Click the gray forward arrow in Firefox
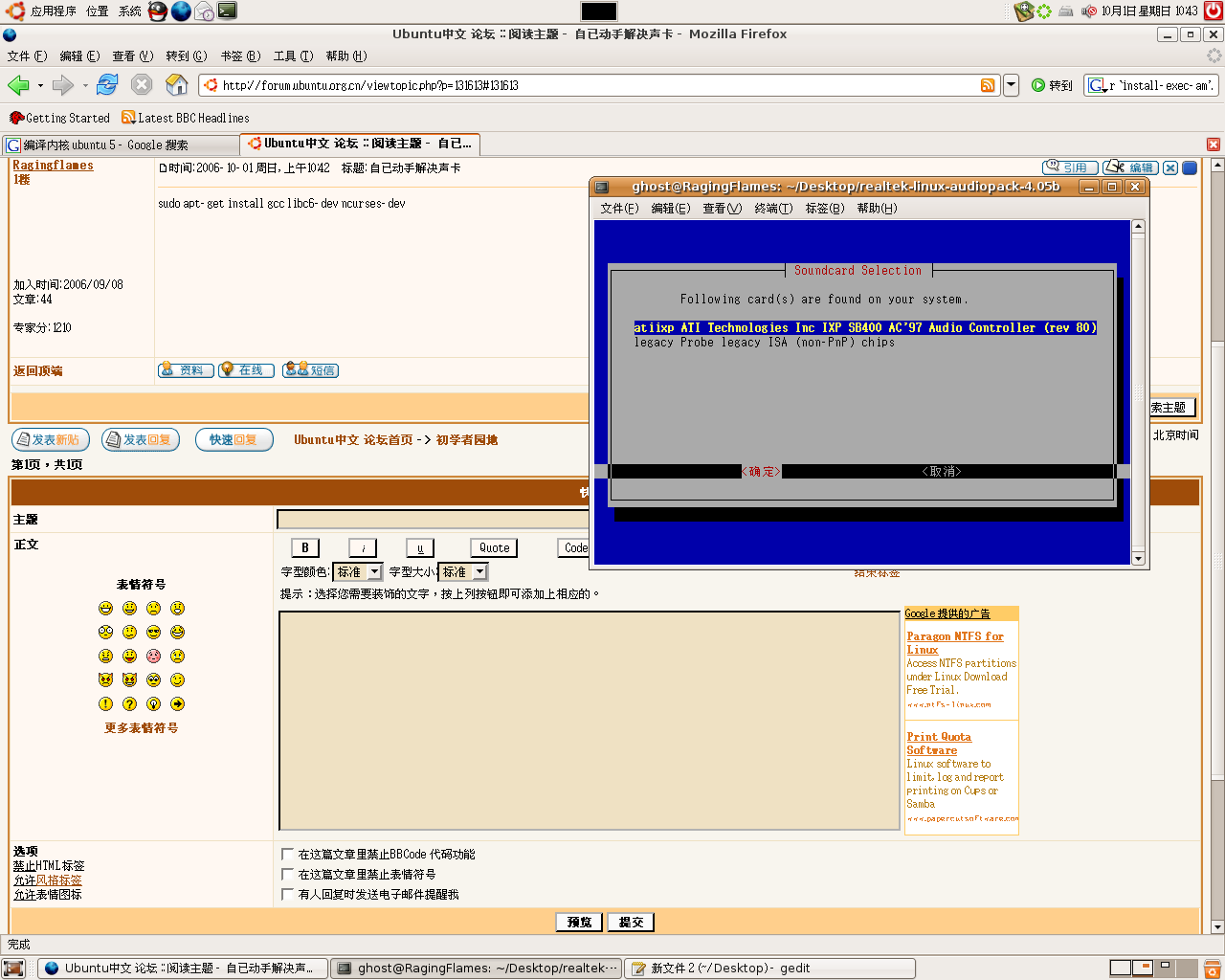1225x980 pixels. (x=63, y=85)
